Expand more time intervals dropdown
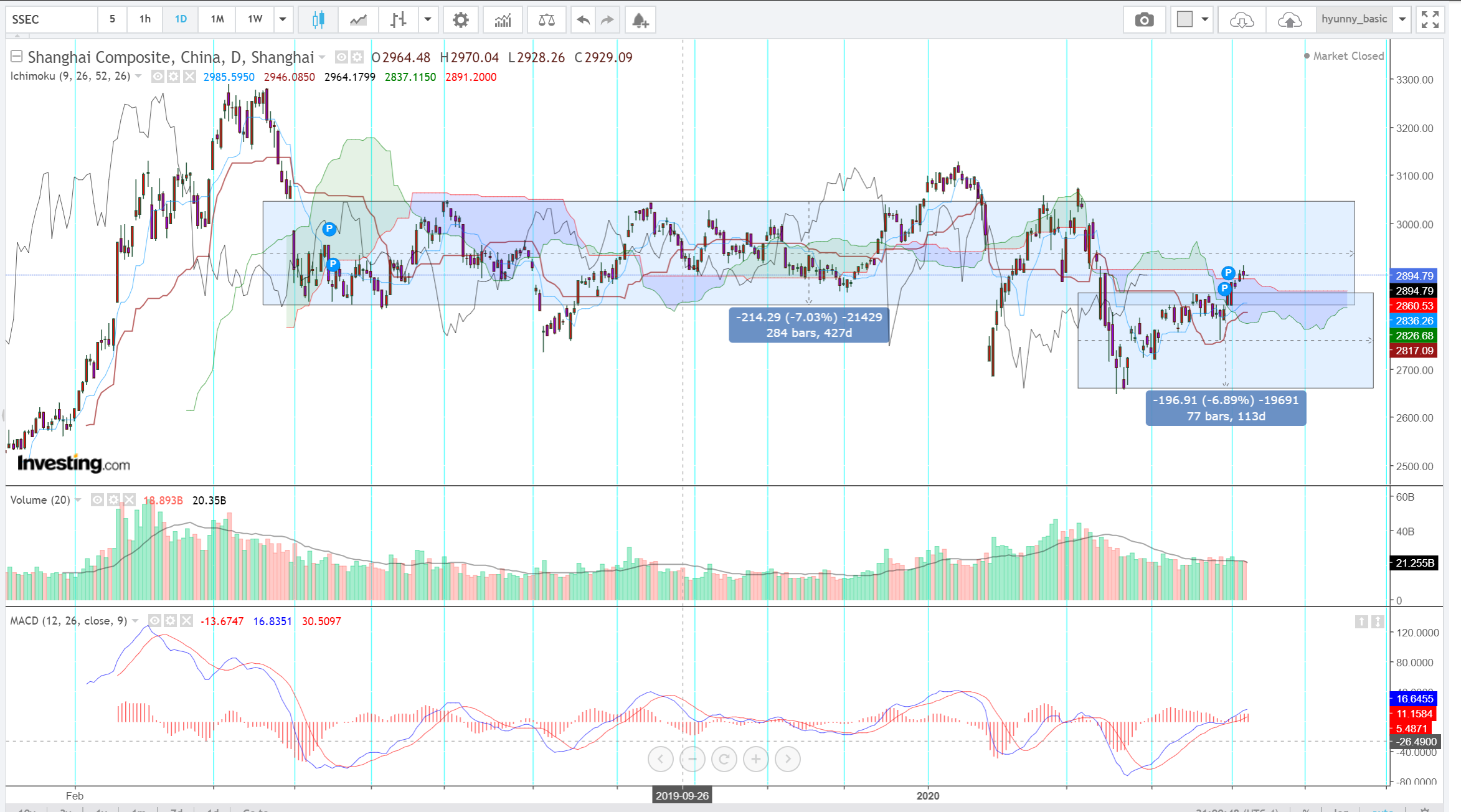Screen dimensions: 1461x812 (x=283, y=19)
